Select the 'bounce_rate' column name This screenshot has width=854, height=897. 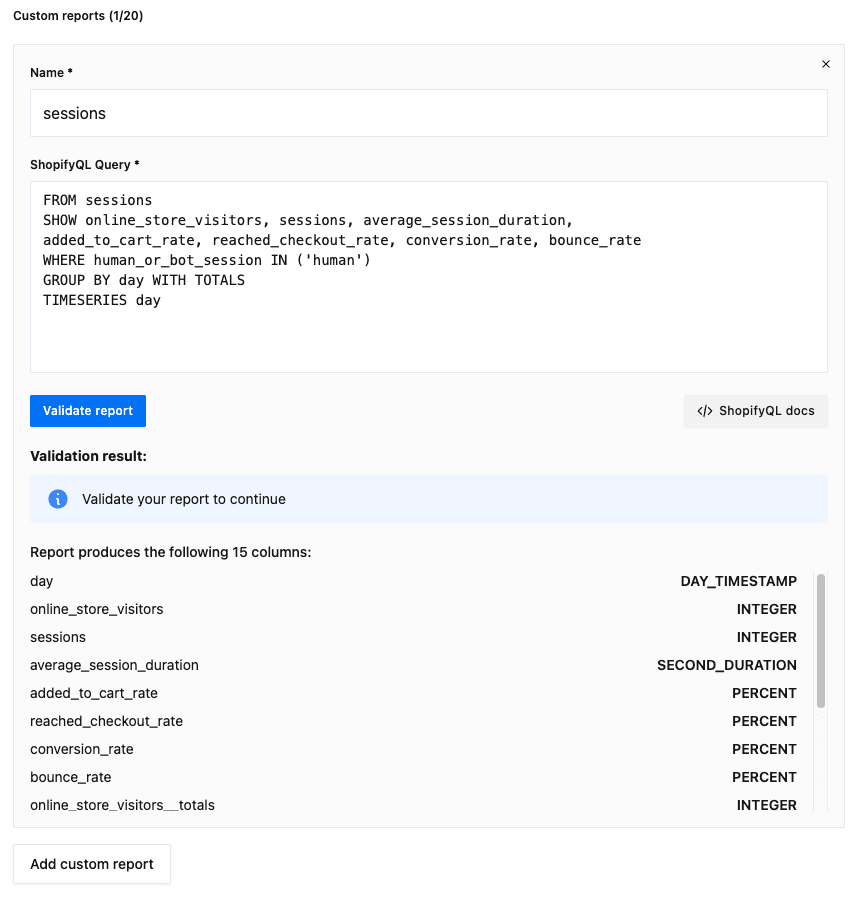(x=71, y=777)
